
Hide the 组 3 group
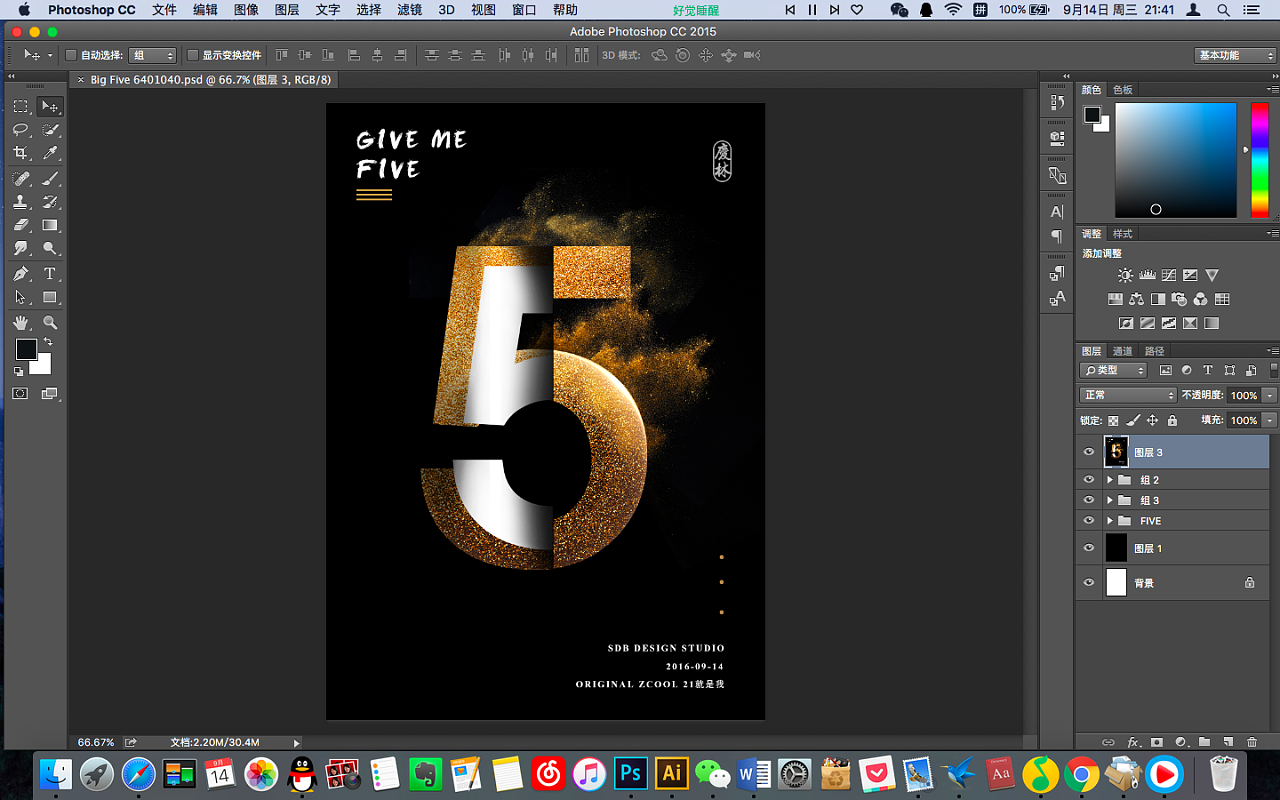pos(1089,500)
